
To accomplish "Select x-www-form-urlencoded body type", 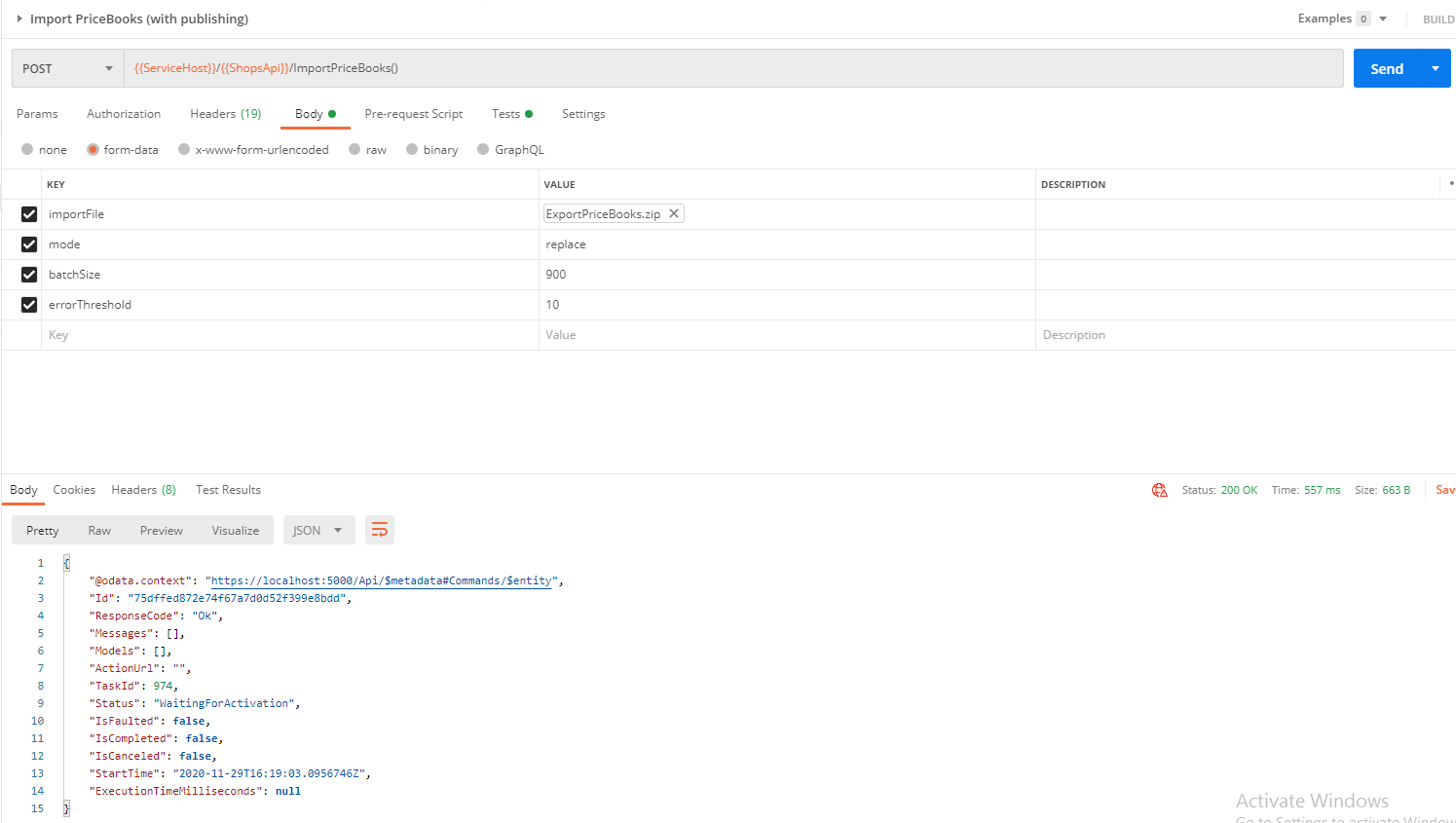I will 183,149.
